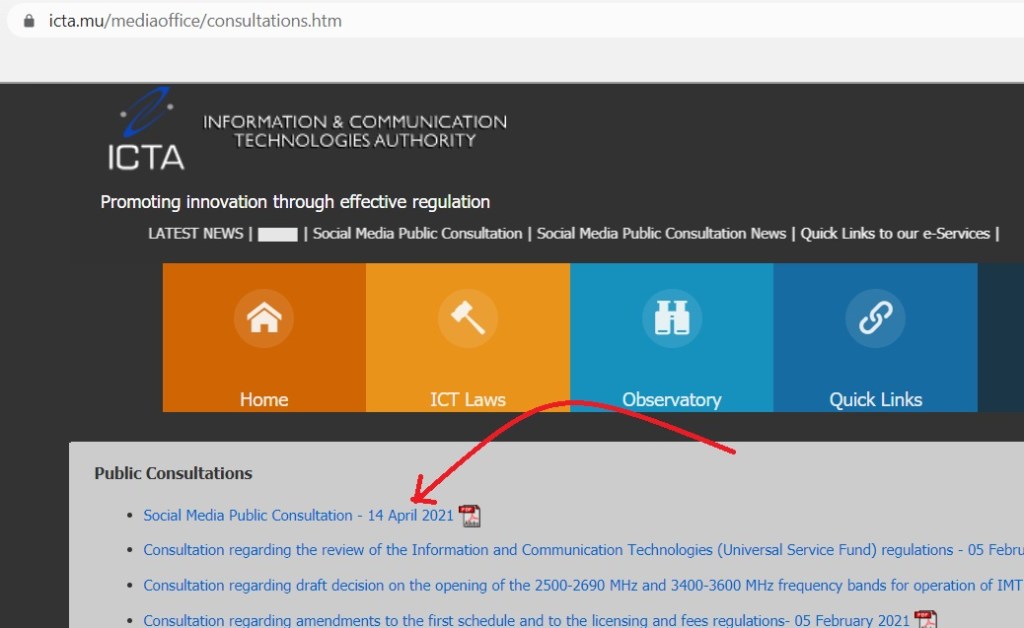Click the ICTA logo

coord(146,129)
